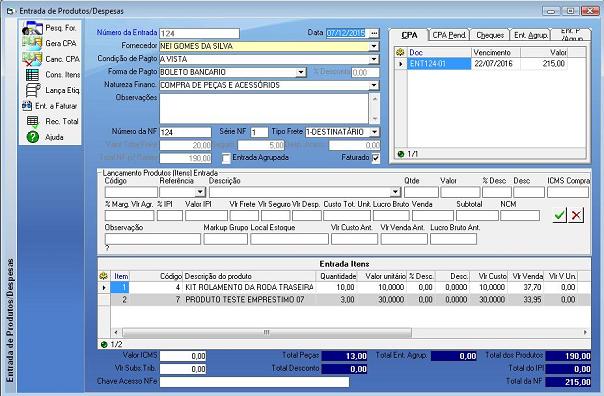
Task: Click row pointer arrow of ENT124:01
Action: point(400,64)
